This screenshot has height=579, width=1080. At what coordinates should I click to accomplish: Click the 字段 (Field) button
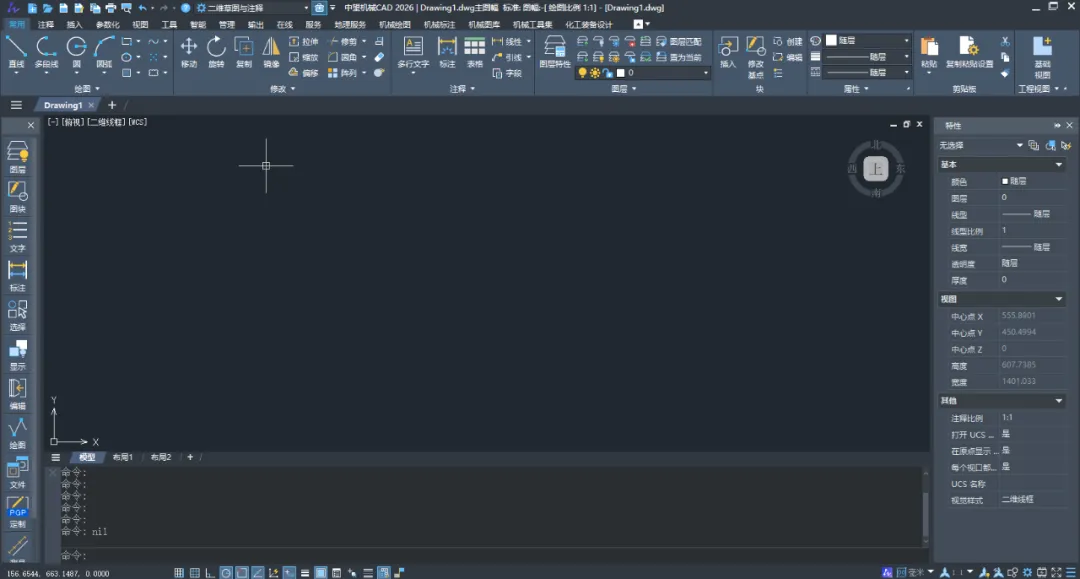coord(508,73)
